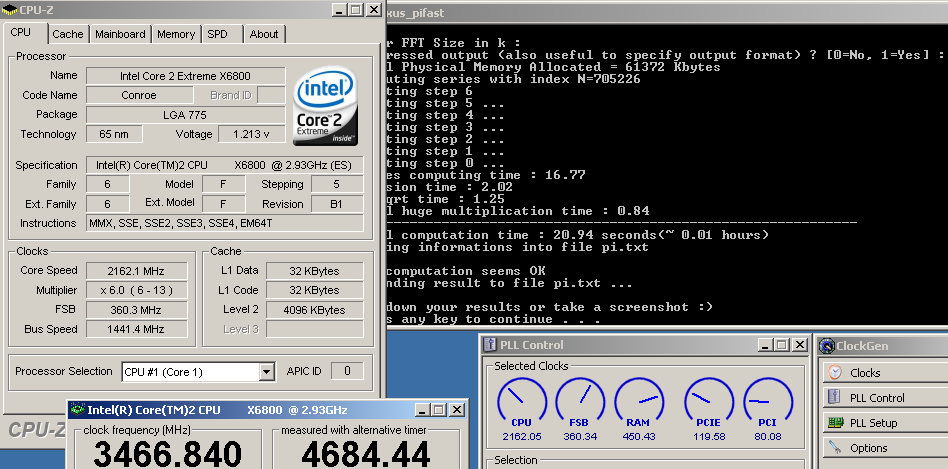The height and width of the screenshot is (469, 948).
Task: Click the Level 2 cache value 4096 KBytes
Action: [314, 310]
